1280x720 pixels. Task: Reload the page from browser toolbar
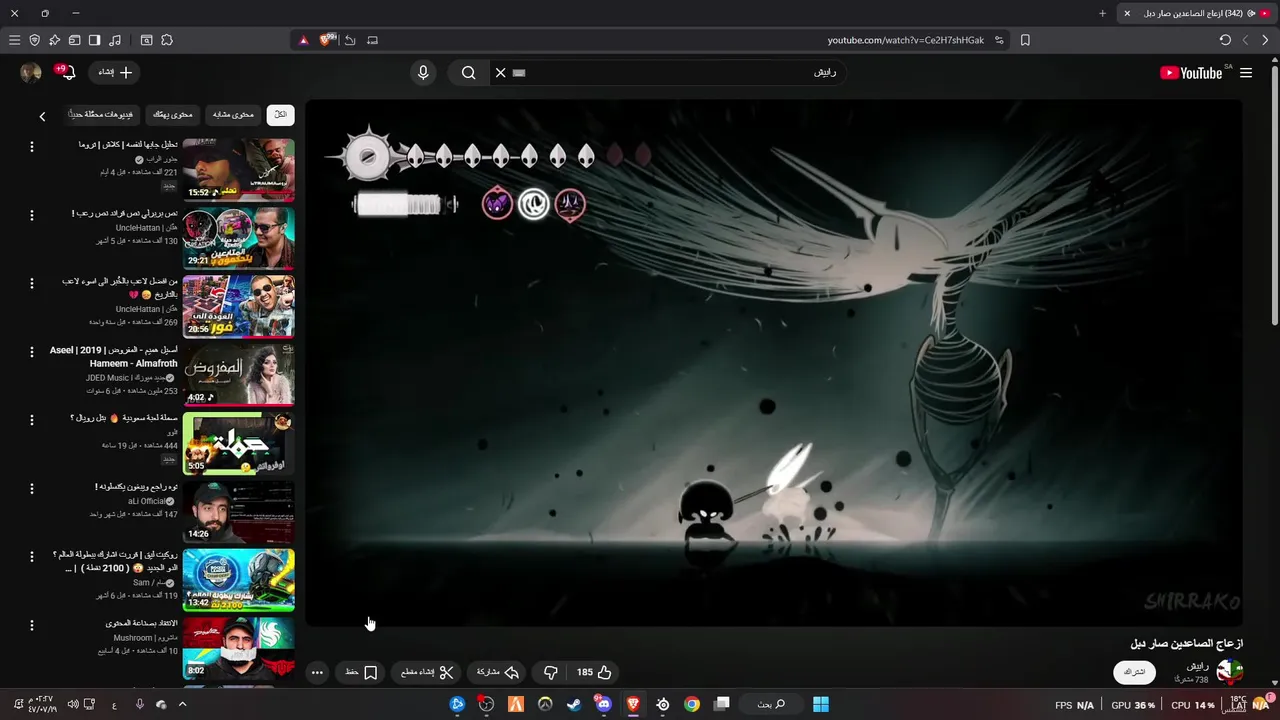coord(1225,40)
